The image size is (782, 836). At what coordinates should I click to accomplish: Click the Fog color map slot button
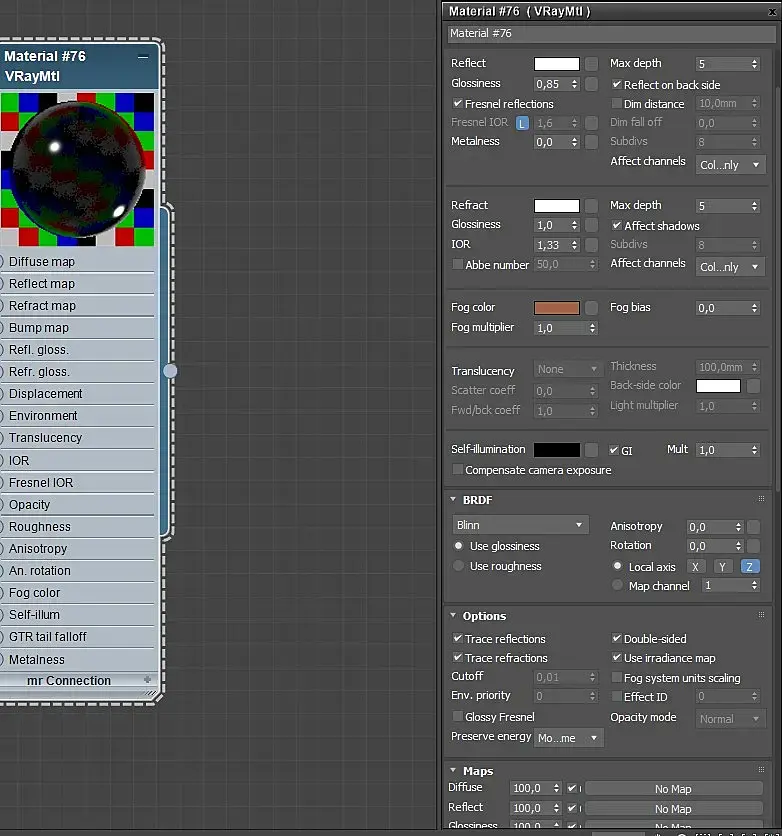[591, 308]
